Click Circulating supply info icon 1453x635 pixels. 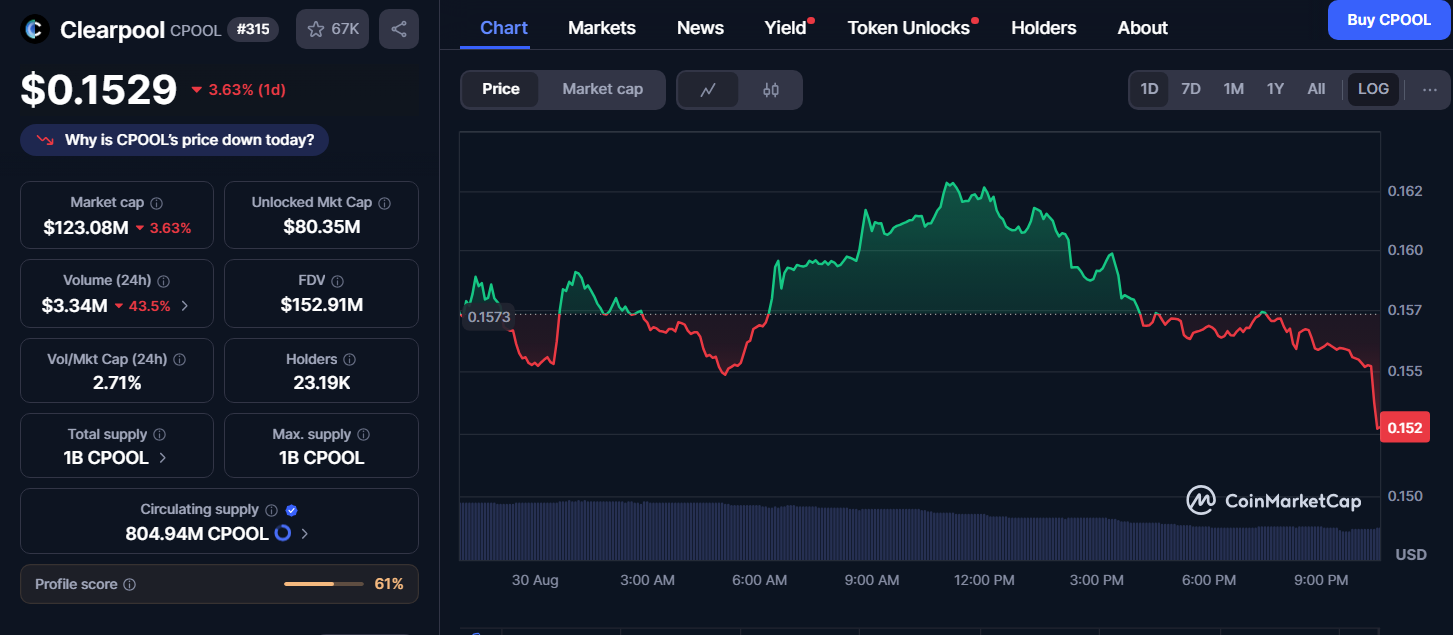[x=272, y=510]
